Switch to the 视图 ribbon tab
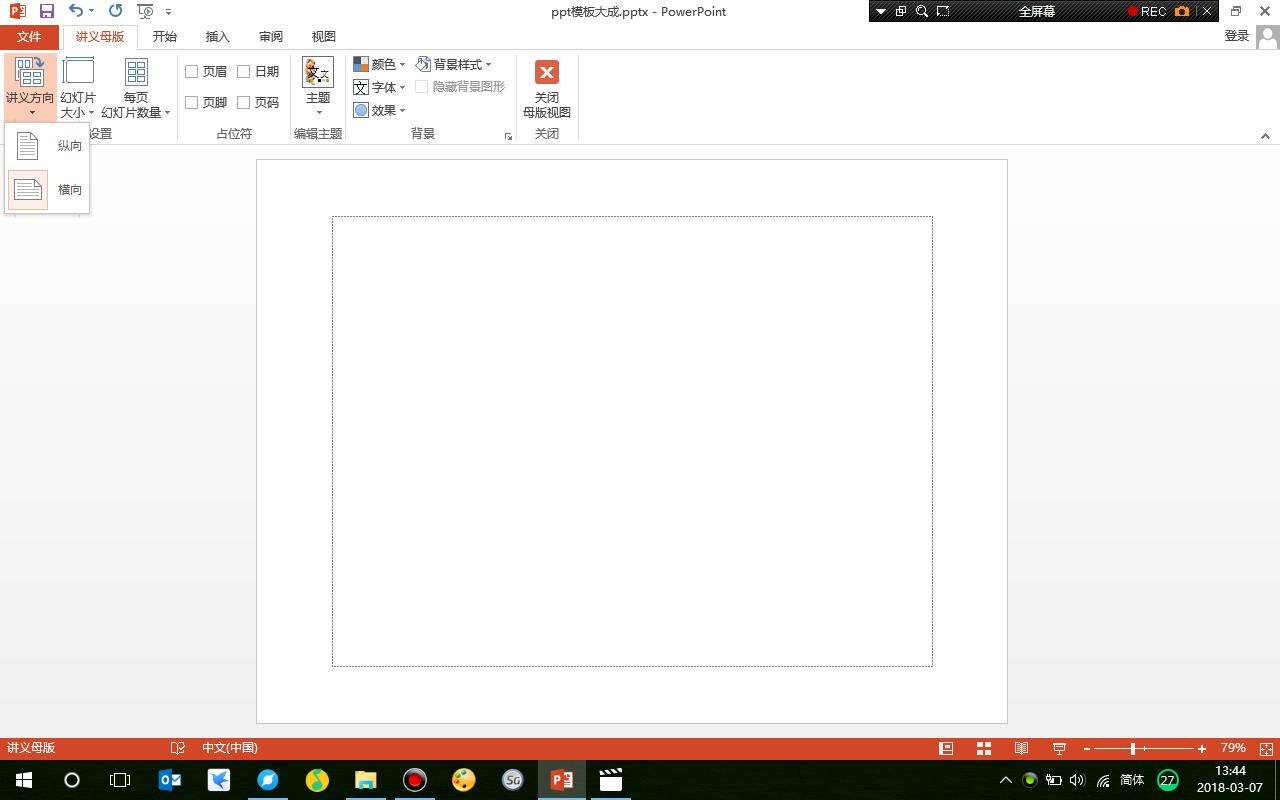This screenshot has height=800, width=1280. 323,36
